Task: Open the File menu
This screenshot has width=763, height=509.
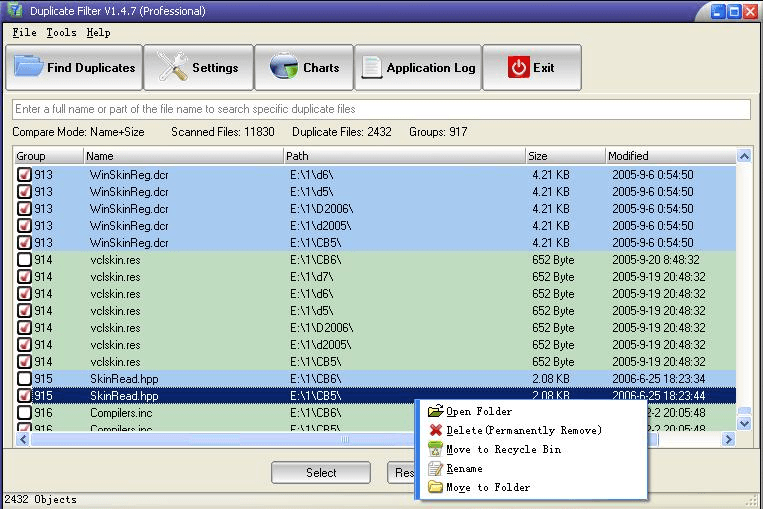Action: tap(25, 33)
